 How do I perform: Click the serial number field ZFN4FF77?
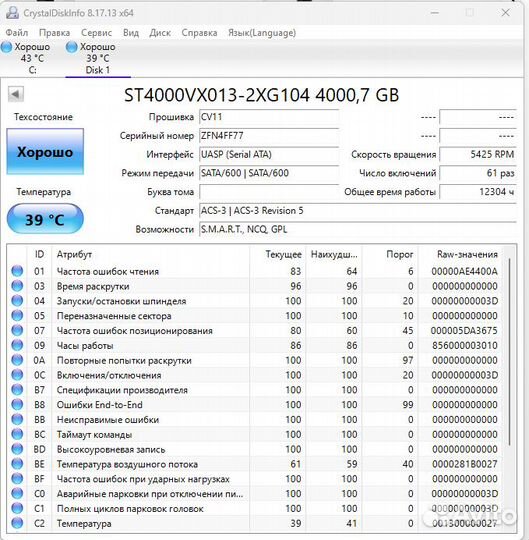(x=269, y=136)
